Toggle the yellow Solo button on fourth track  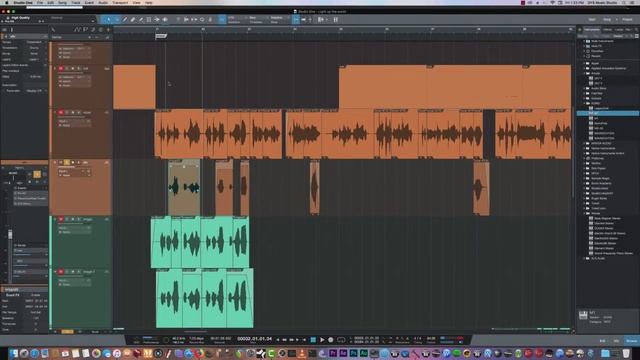click(x=67, y=162)
